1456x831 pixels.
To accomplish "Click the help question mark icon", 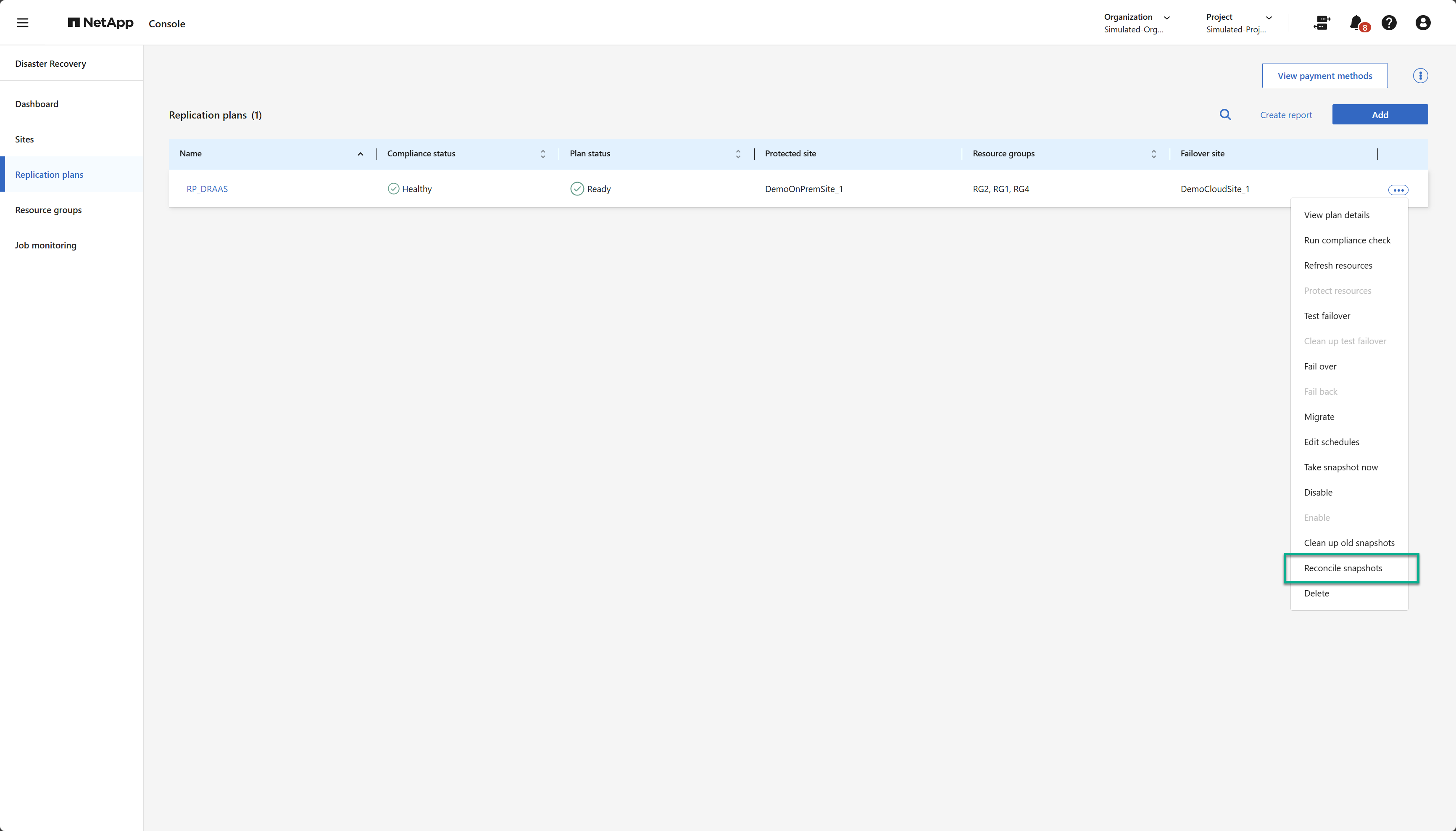I will point(1389,23).
